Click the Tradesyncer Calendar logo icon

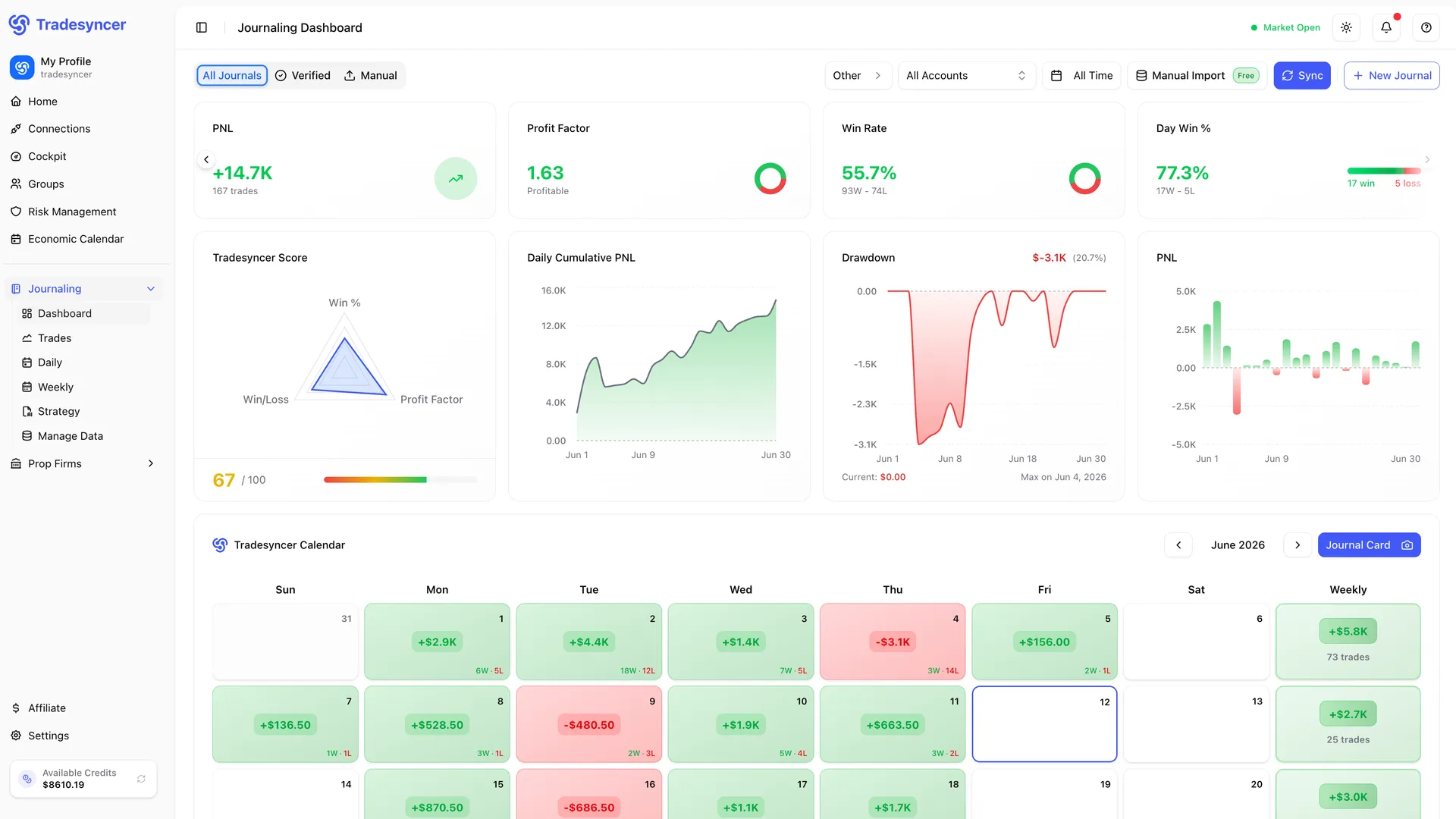[x=220, y=545]
